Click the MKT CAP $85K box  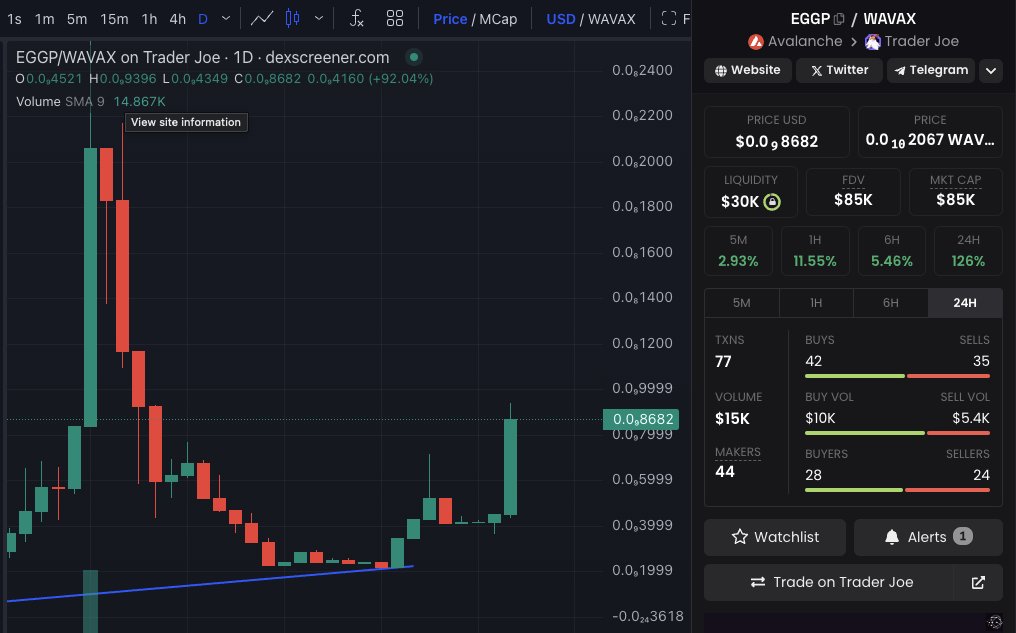pos(955,192)
